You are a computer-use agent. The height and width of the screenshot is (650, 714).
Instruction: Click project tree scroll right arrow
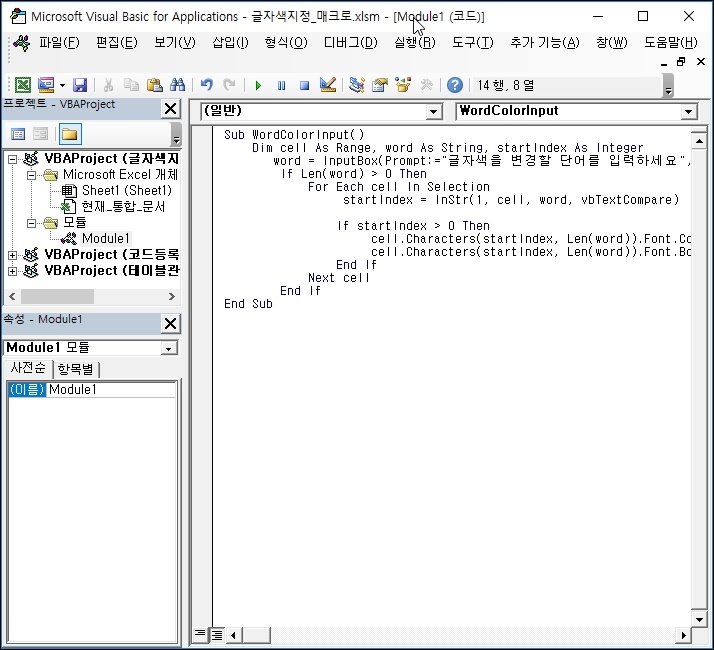(172, 297)
